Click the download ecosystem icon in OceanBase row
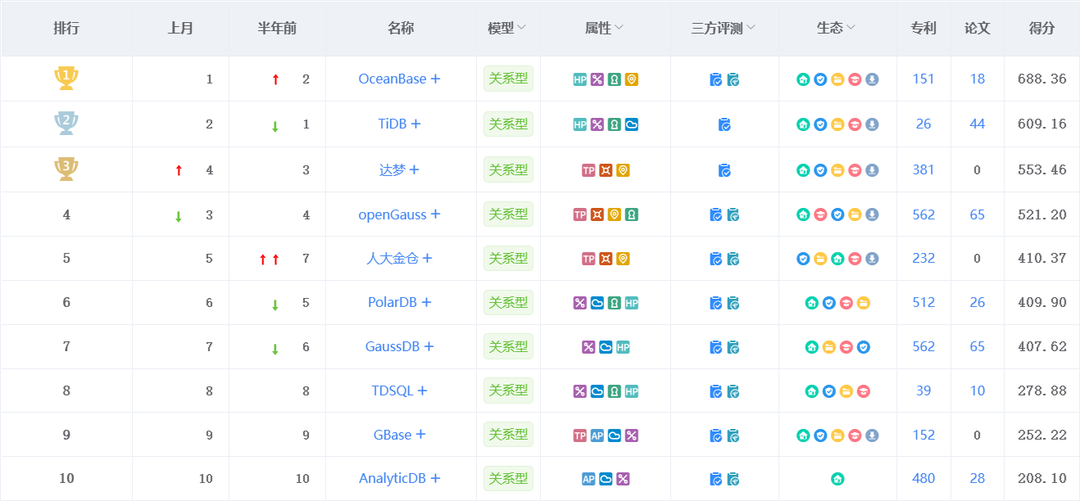1080x501 pixels. pos(872,80)
